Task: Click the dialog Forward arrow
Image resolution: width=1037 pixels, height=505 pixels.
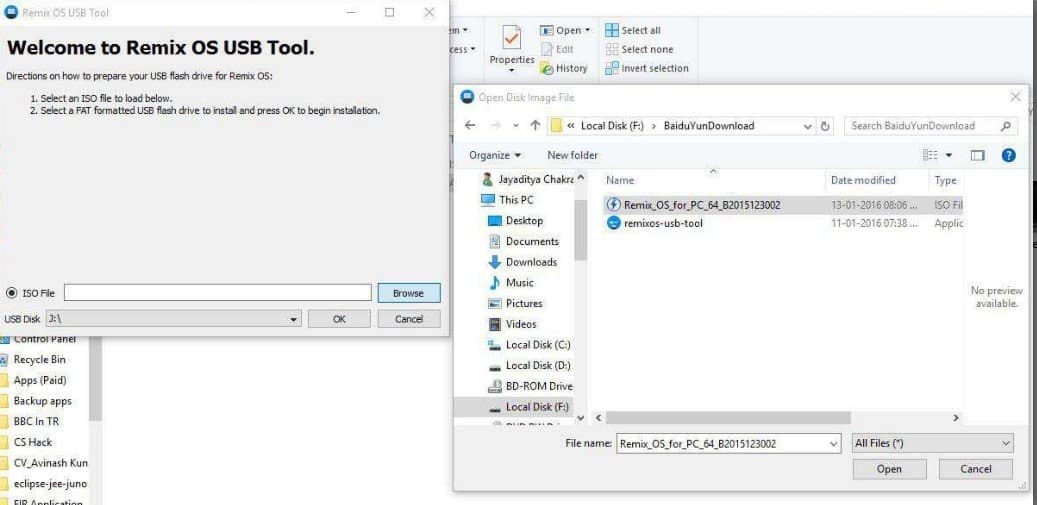Action: point(495,126)
